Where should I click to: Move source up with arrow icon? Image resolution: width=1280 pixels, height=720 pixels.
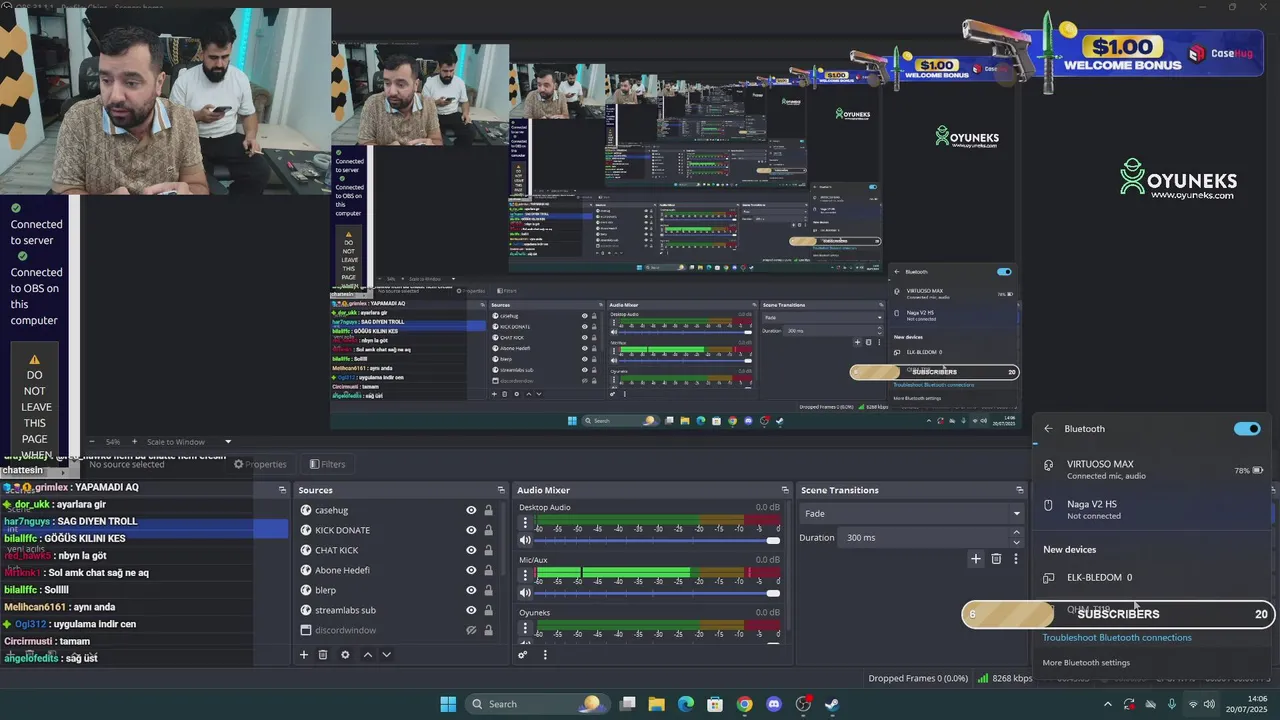coord(367,655)
